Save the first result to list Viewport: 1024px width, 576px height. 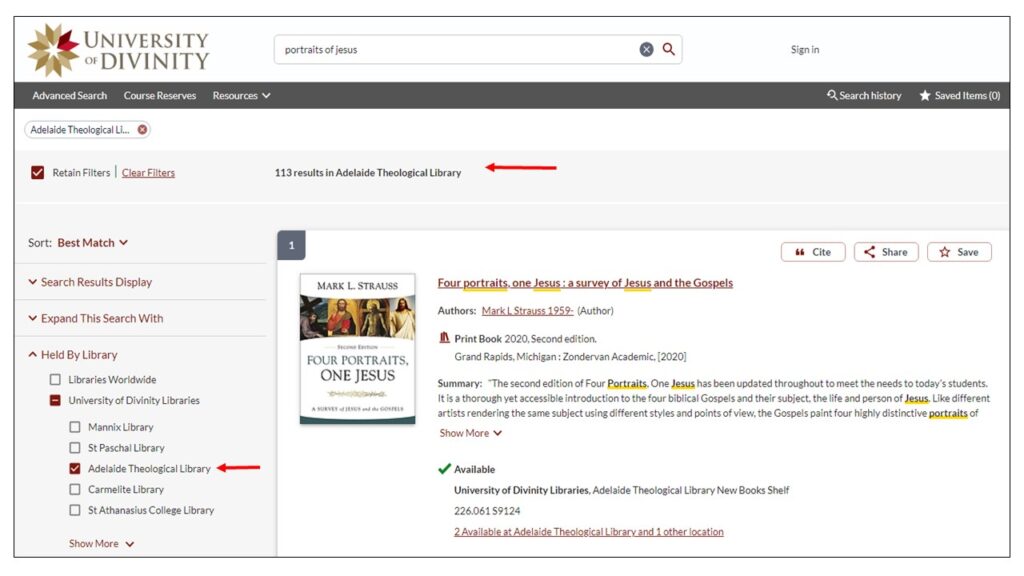click(x=958, y=252)
